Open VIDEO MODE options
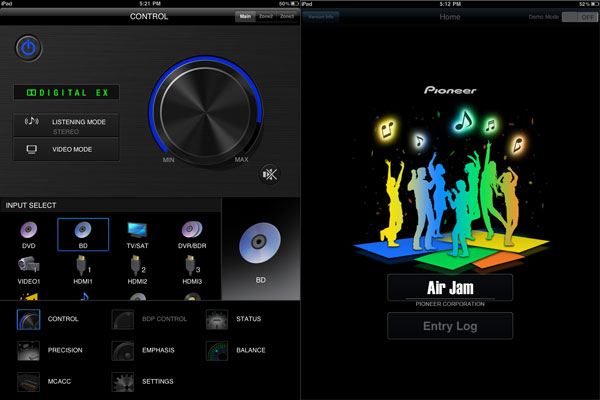 click(66, 149)
